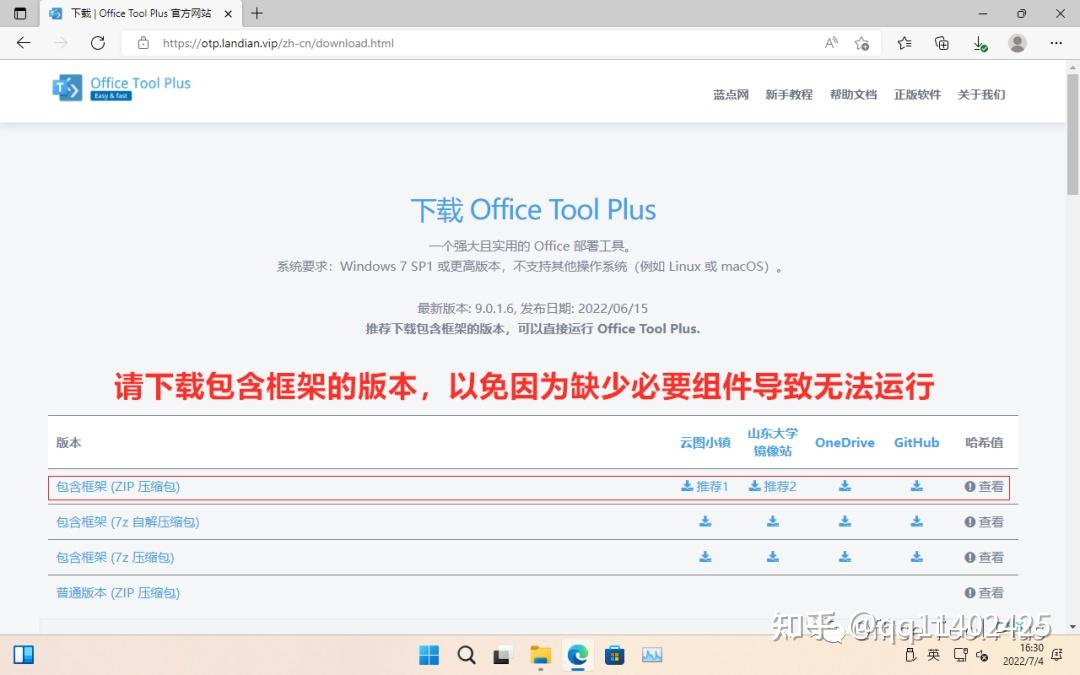1080x675 pixels.
Task: Click 包含框架 (ZIP 压缩包) link
Action: [x=117, y=487]
